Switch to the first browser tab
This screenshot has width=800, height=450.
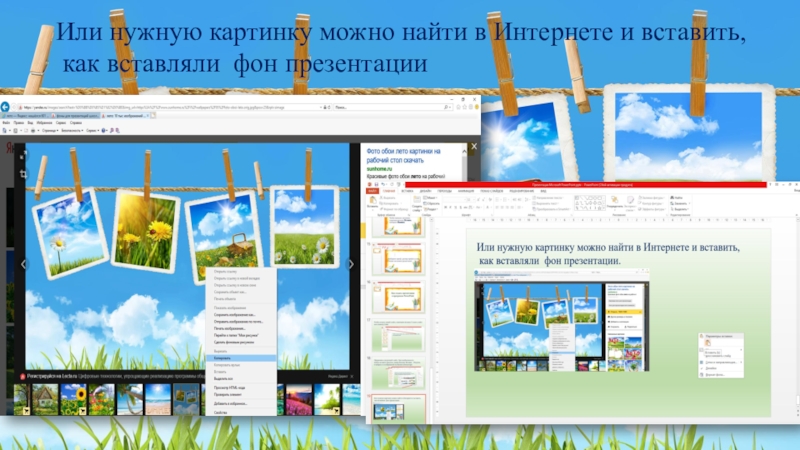pos(24,116)
